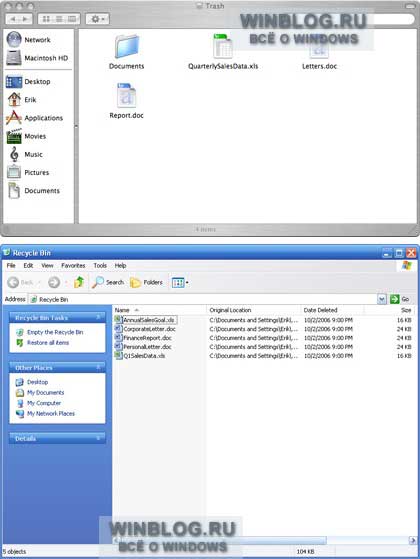Switch Trash to list view
420x559 pixels.
click(x=59, y=19)
